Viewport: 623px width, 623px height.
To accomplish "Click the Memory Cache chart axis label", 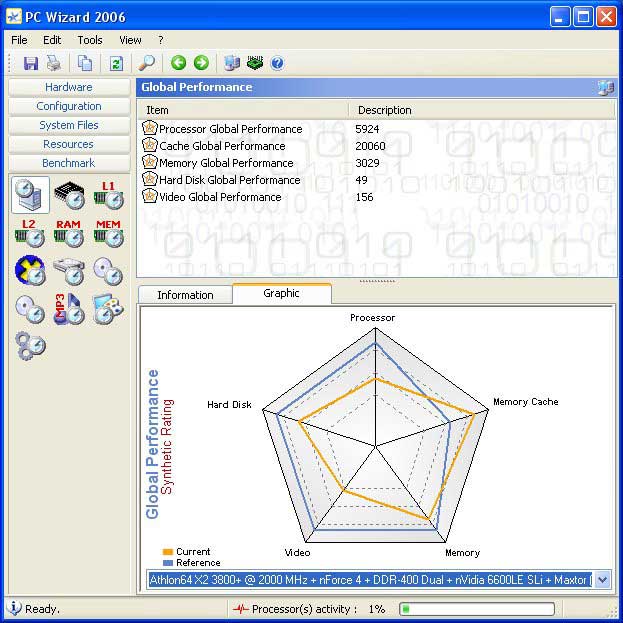I will coord(526,402).
